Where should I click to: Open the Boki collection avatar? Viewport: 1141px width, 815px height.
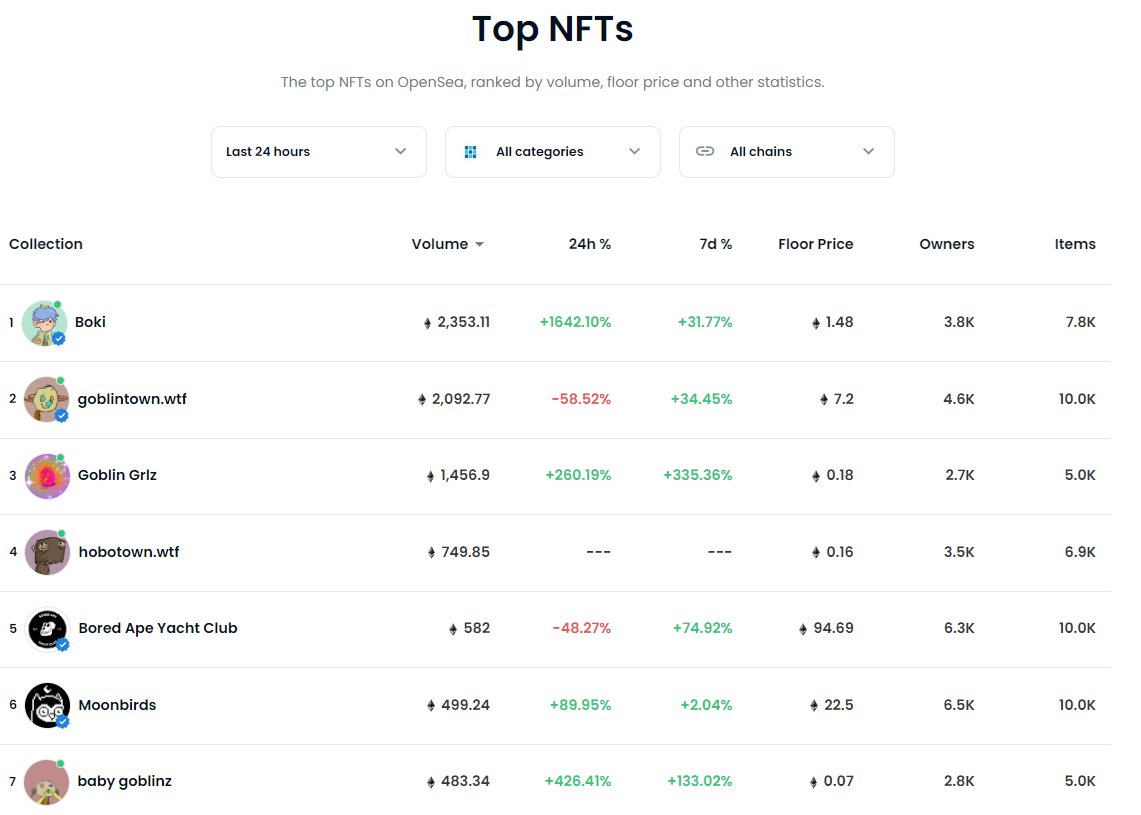click(44, 323)
